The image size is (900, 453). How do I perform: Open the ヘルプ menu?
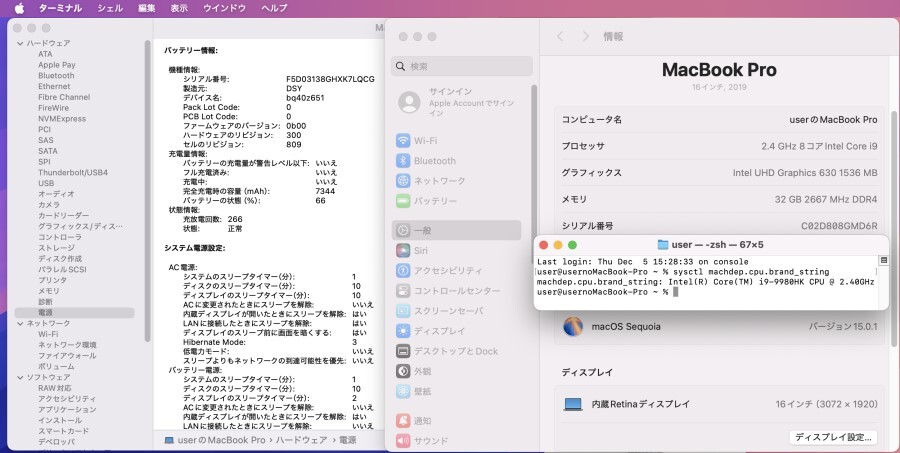(x=274, y=8)
